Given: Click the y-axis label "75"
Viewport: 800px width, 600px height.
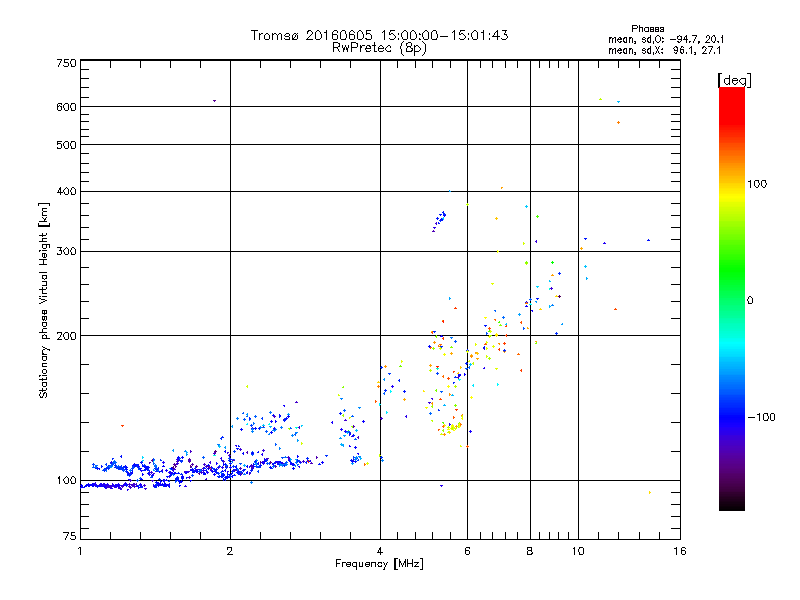Looking at the screenshot, I should coord(70,536).
